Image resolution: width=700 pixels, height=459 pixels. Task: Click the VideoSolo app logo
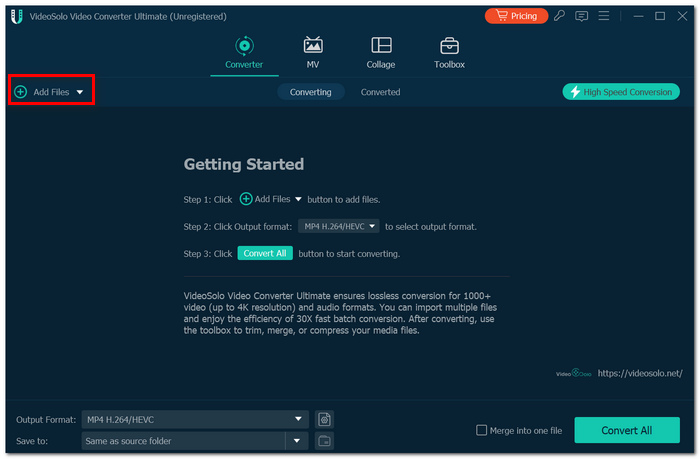(17, 17)
